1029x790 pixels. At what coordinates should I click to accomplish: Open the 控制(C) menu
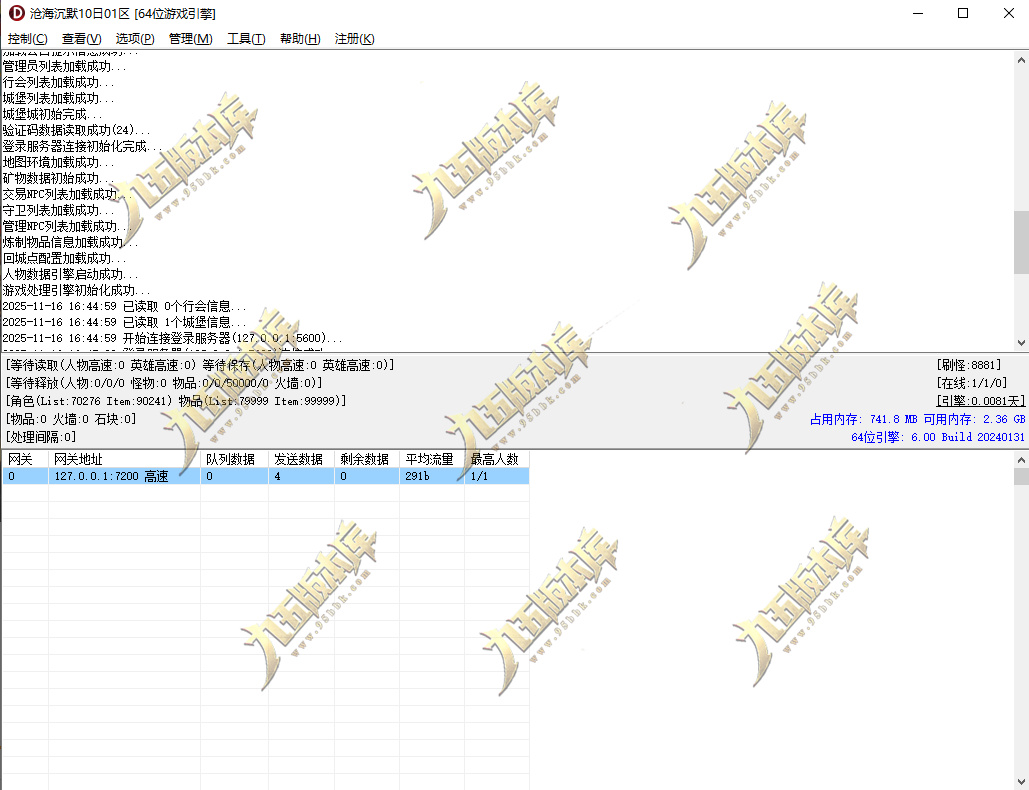(x=28, y=39)
